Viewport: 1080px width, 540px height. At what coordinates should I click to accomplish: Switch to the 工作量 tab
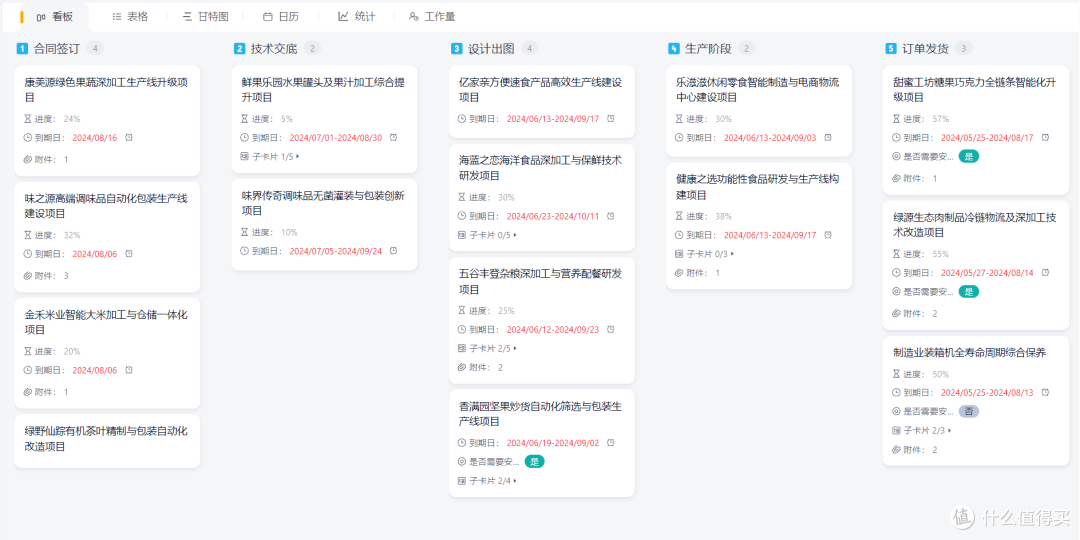[432, 17]
